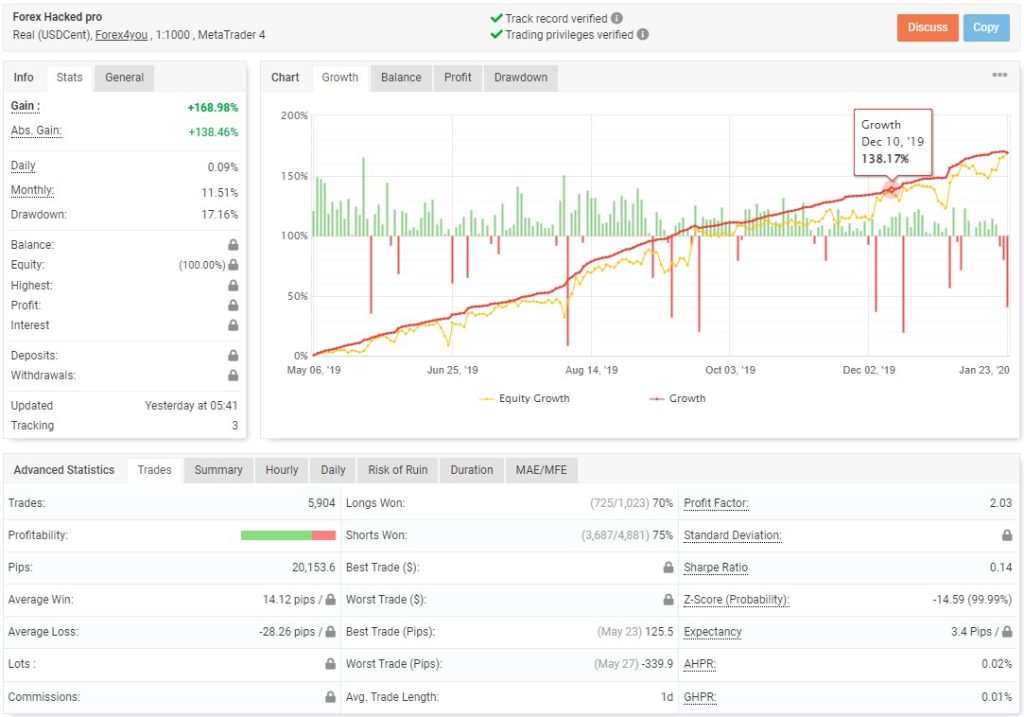
Task: Click the lock icon for Best Trade ($)
Action: pyautogui.click(x=668, y=567)
